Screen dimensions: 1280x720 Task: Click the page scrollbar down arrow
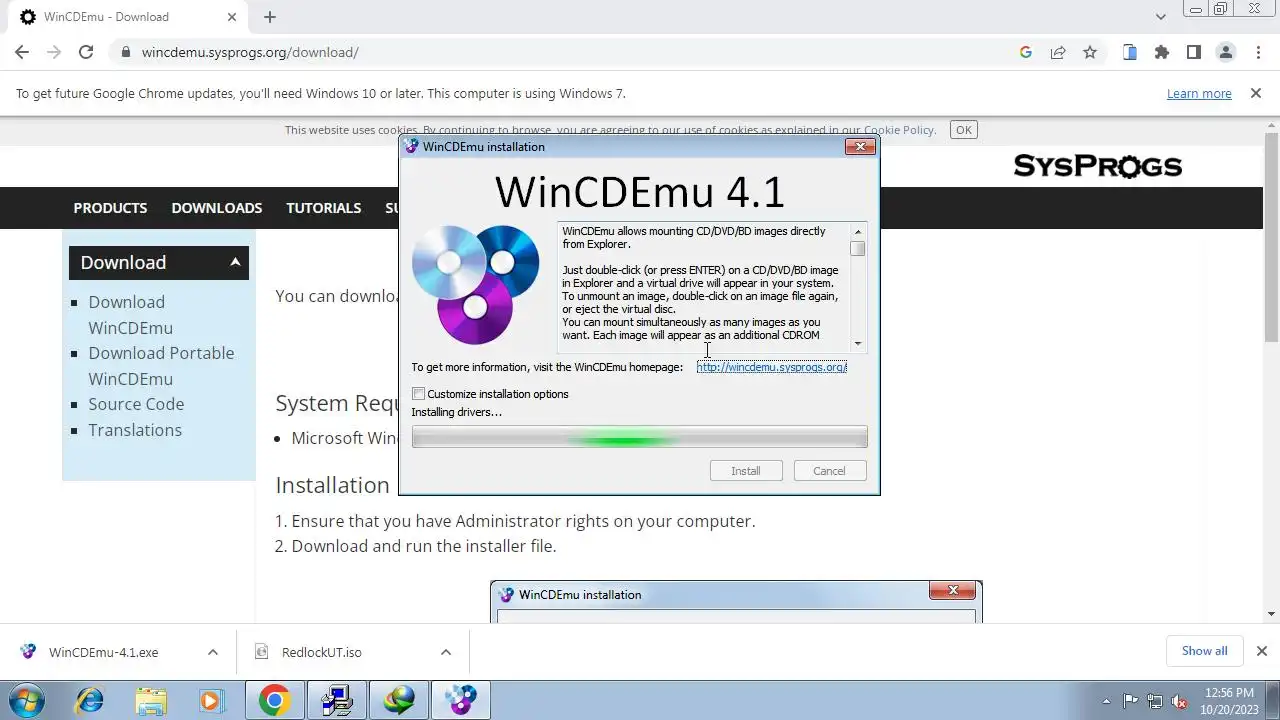pyautogui.click(x=1272, y=614)
